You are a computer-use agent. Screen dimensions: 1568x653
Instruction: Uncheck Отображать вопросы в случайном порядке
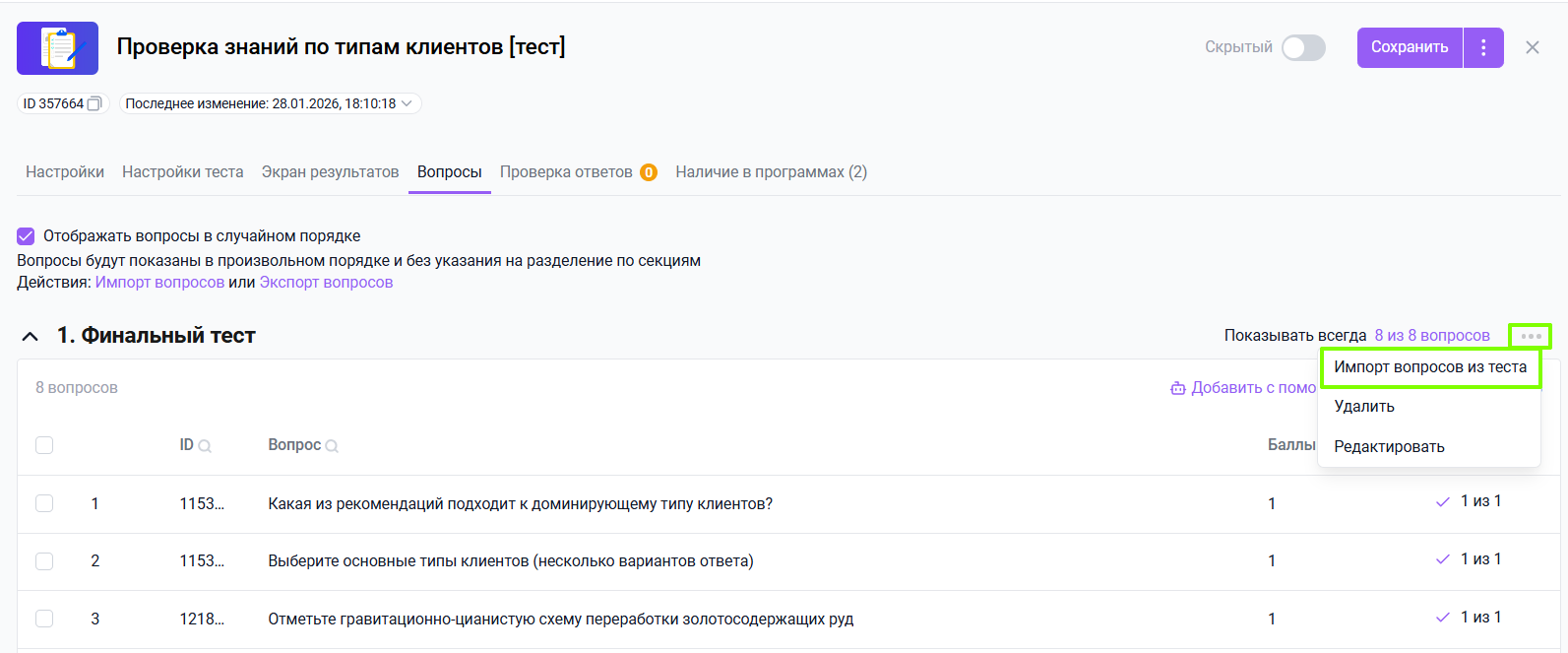pos(27,236)
